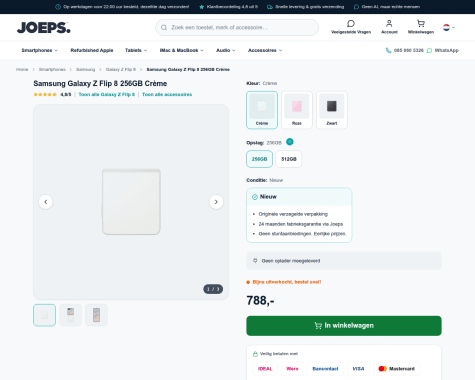
Task: Select the second thumbnail image
Action: pyautogui.click(x=70, y=315)
